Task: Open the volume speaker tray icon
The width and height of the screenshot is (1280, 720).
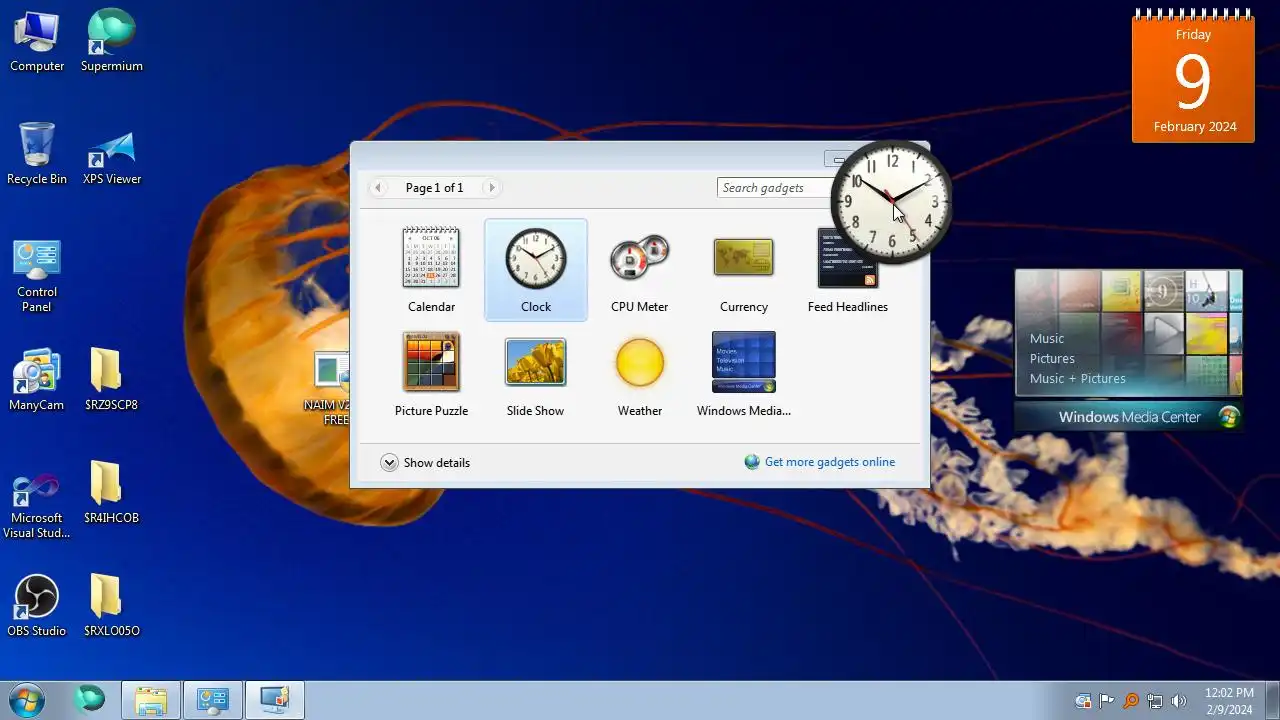Action: click(x=1179, y=701)
